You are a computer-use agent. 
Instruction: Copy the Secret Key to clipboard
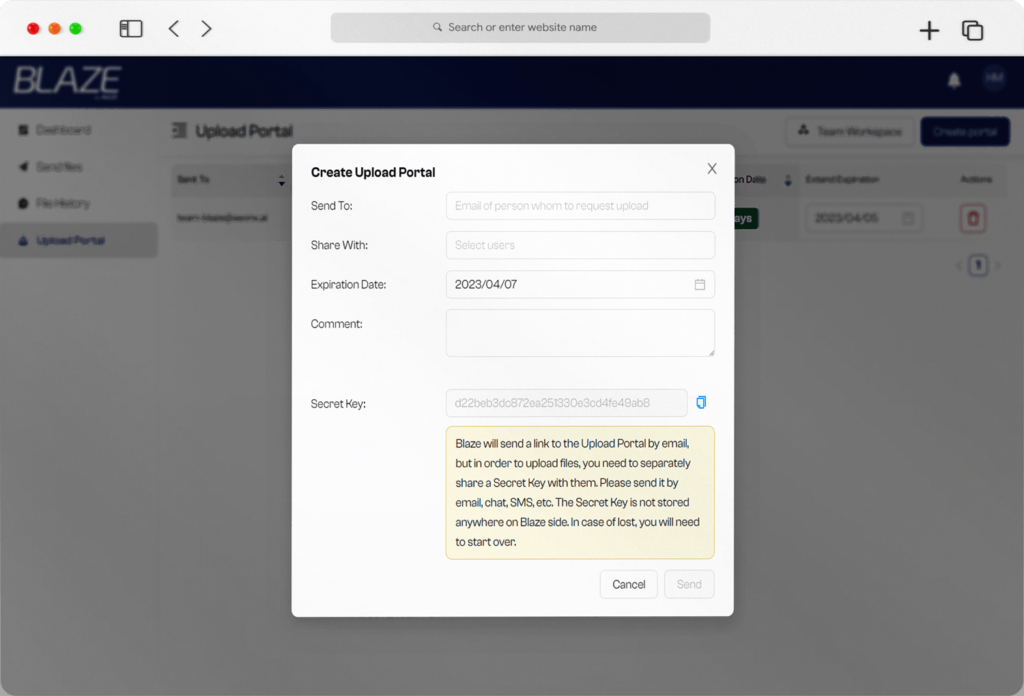(x=701, y=403)
